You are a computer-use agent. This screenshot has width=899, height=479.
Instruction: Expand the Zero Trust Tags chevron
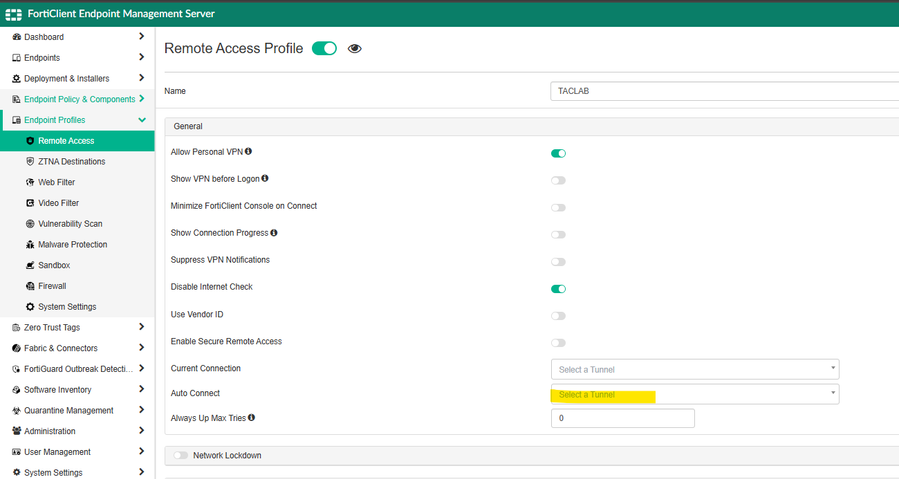pos(142,326)
